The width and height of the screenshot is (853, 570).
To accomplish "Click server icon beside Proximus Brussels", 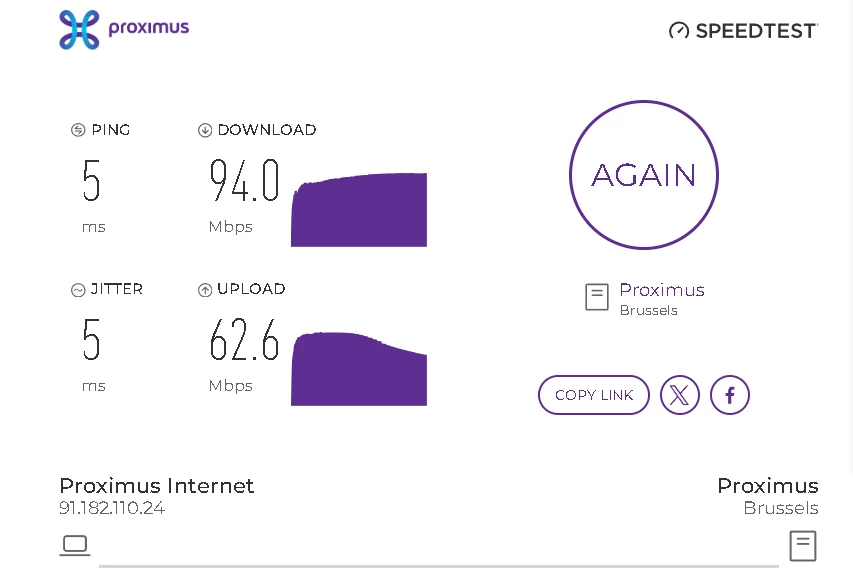I will [x=597, y=297].
